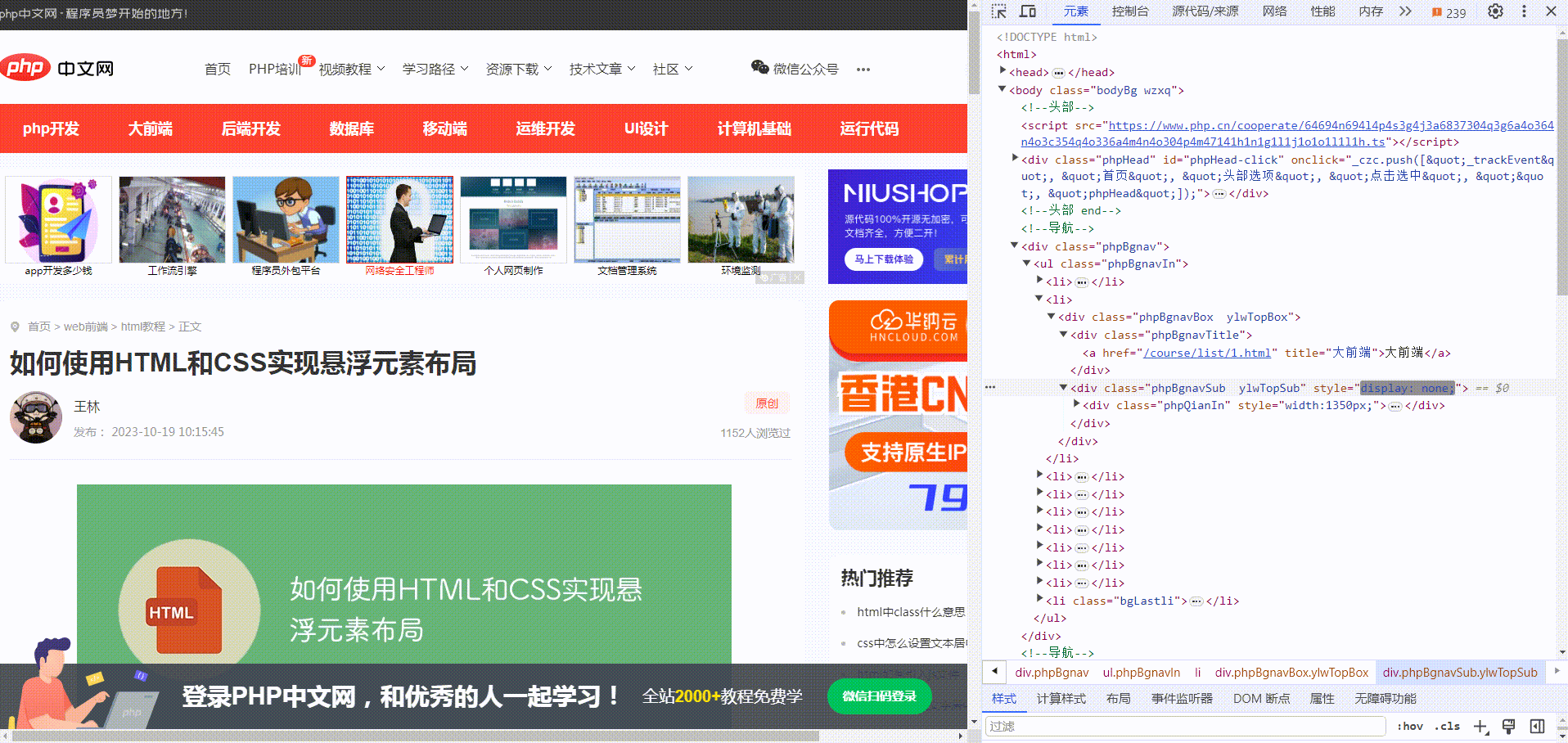Open the /course/list/1.html href link
The width and height of the screenshot is (1568, 743).
(x=1207, y=353)
